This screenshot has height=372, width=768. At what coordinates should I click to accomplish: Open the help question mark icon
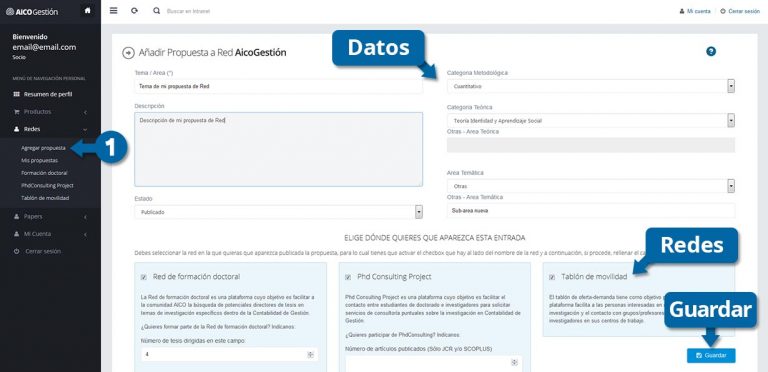point(711,51)
